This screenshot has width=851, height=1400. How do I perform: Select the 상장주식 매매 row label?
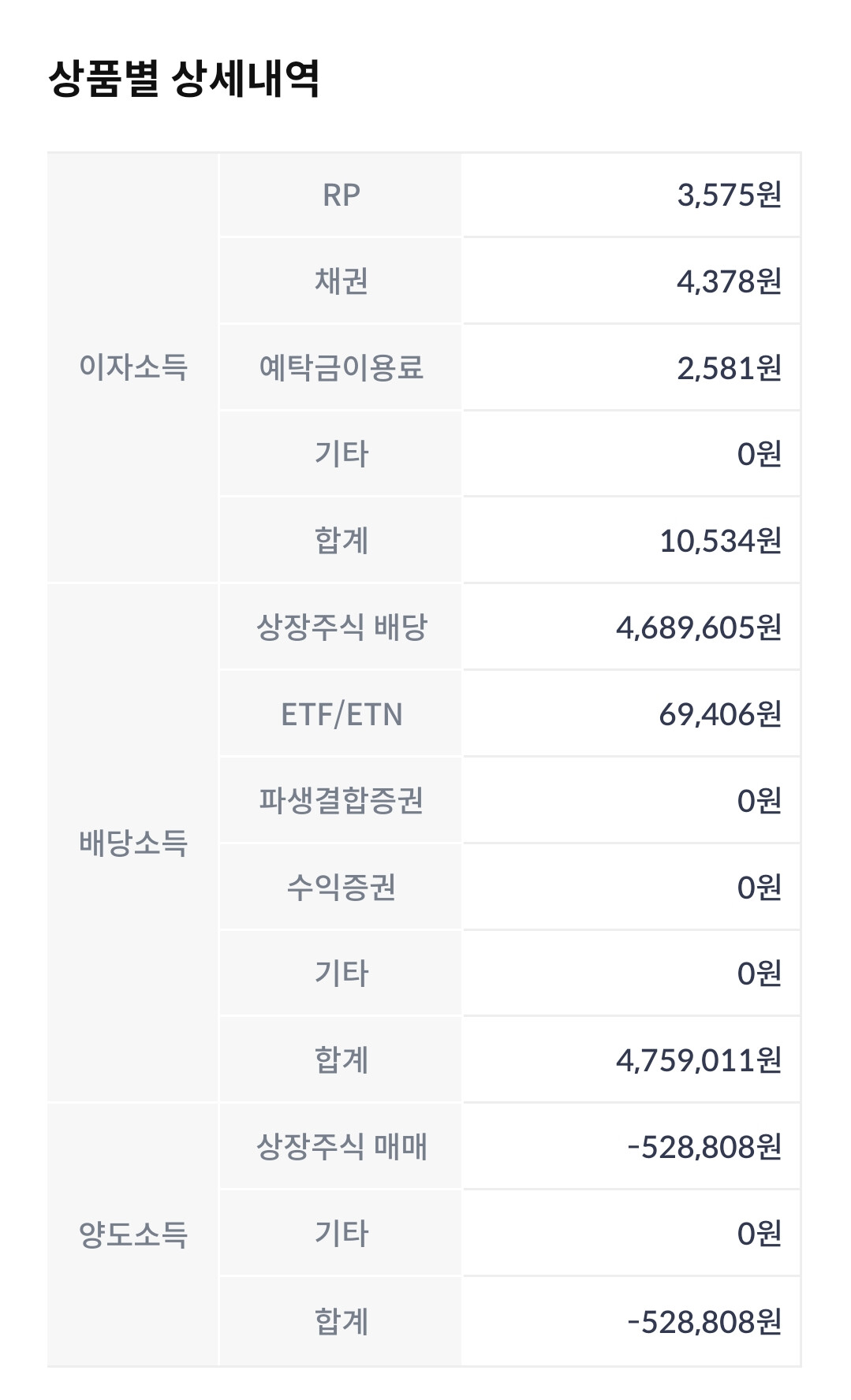pyautogui.click(x=341, y=1146)
